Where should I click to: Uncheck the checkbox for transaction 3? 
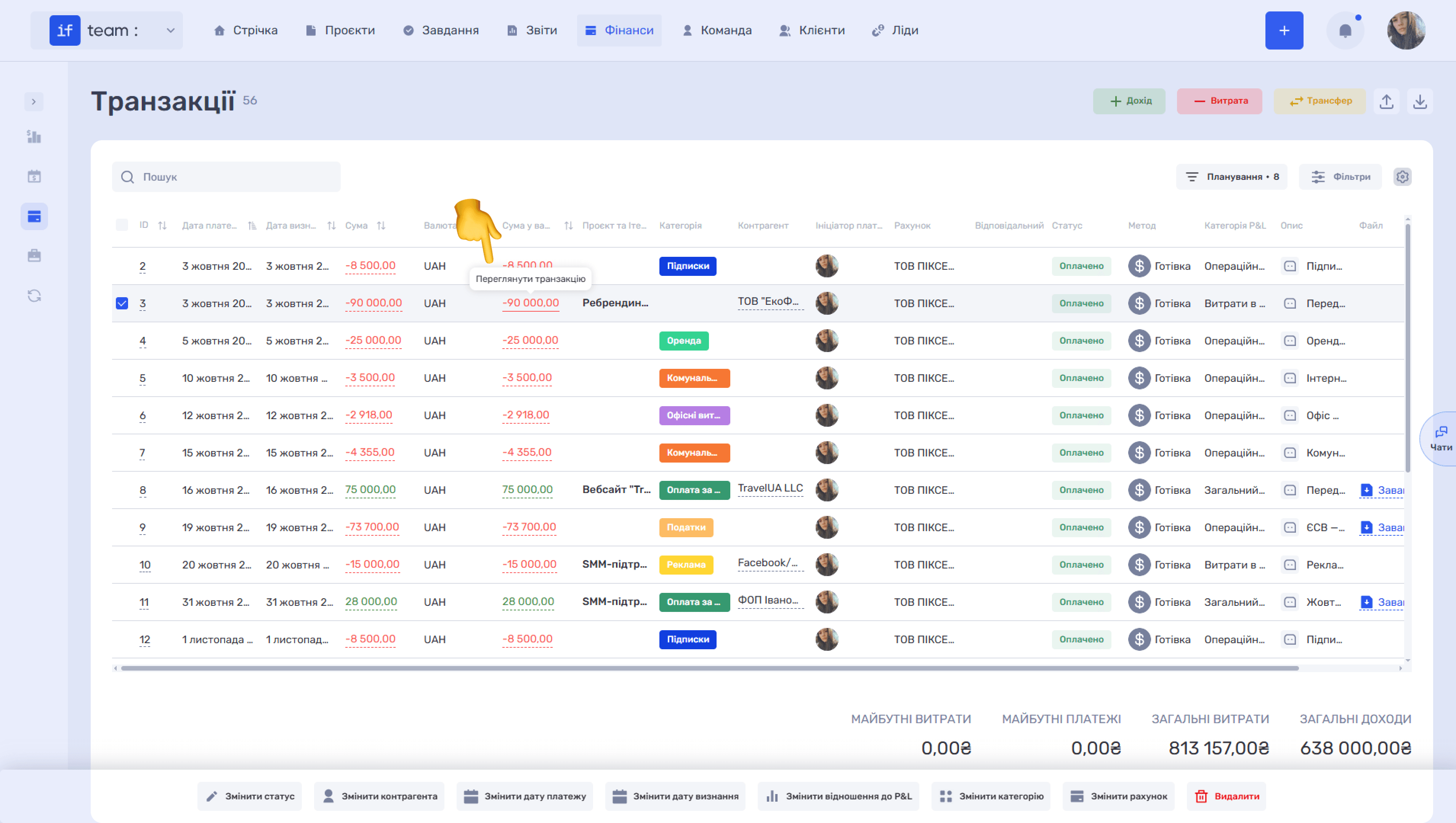coord(122,304)
